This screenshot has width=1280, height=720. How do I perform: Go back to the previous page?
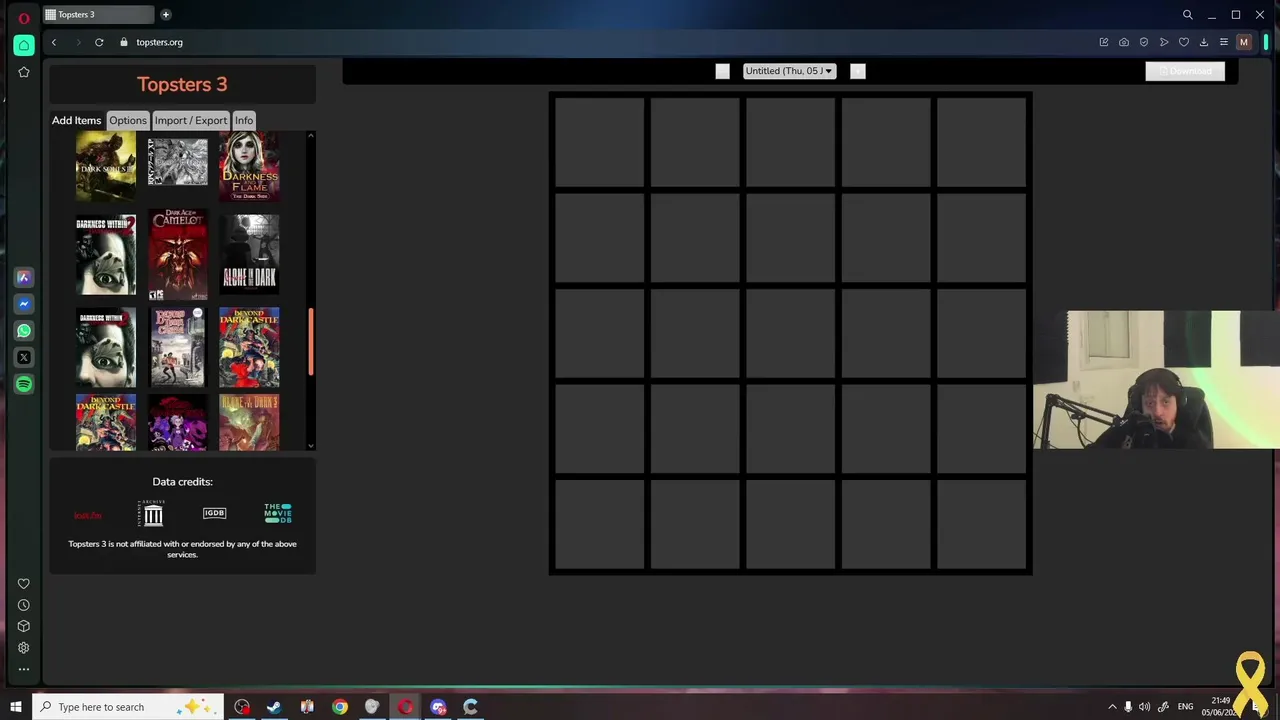(x=54, y=42)
